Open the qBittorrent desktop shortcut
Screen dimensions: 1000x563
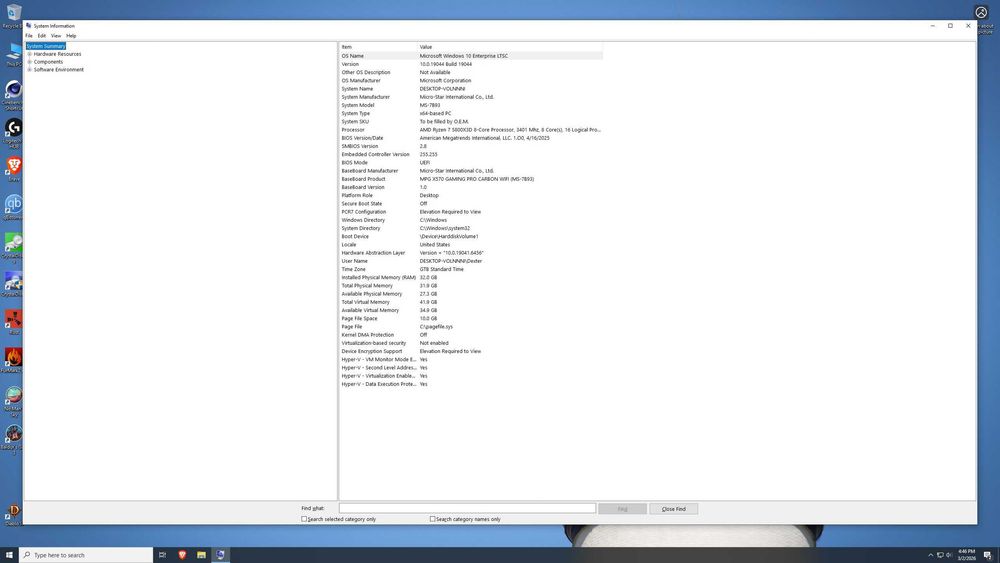pos(13,204)
